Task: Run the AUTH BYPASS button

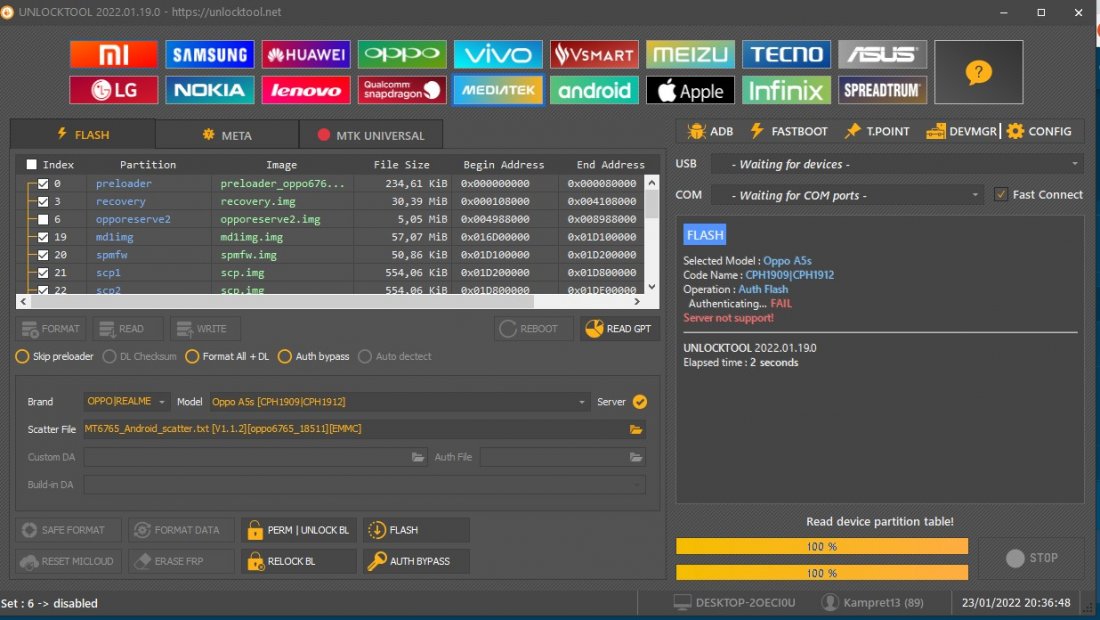Action: tap(416, 561)
